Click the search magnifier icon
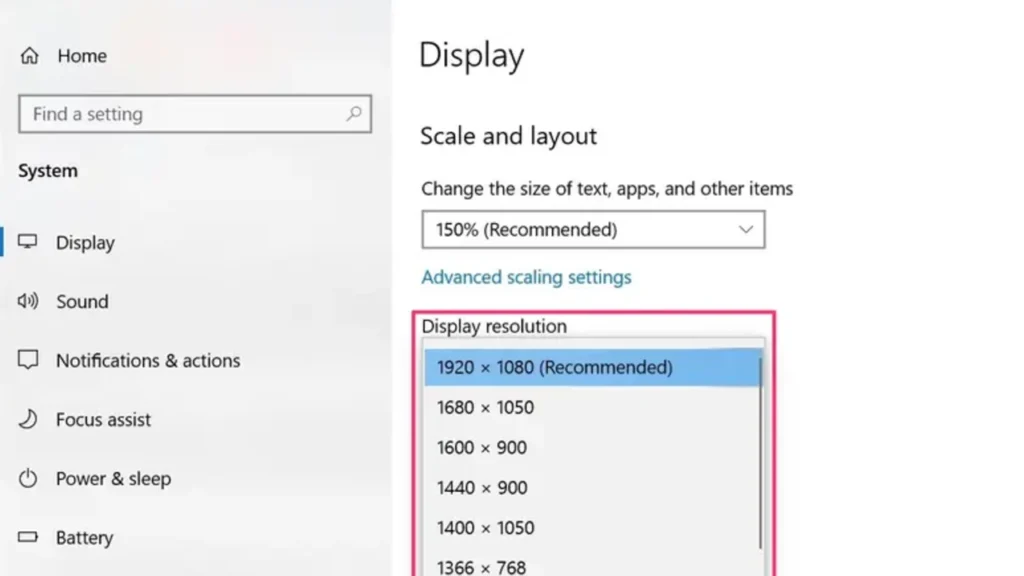Viewport: 1024px width, 576px height. 354,114
